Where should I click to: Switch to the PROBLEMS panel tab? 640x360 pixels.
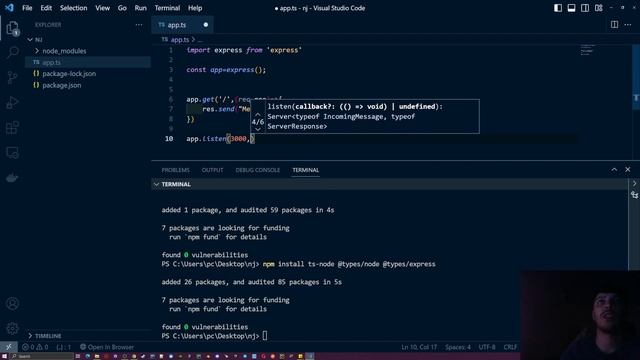point(176,170)
